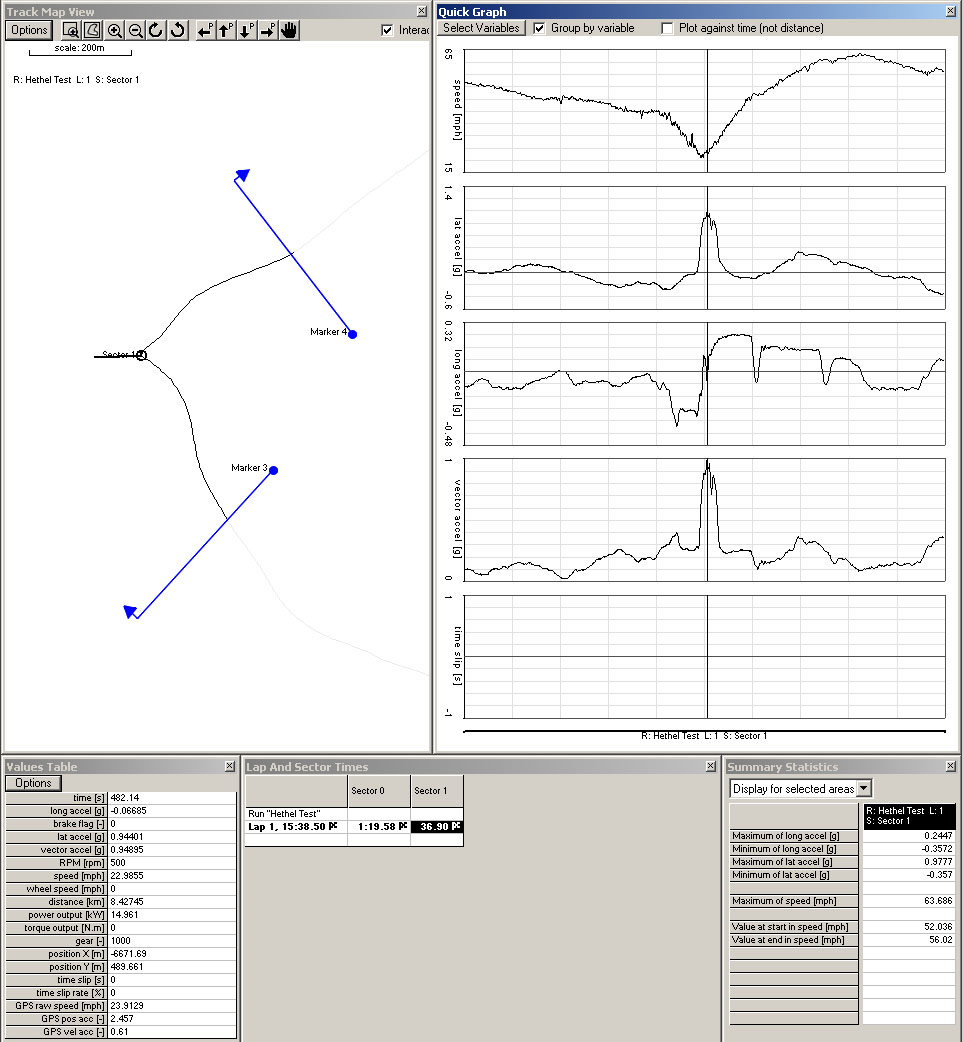Click the Sector 1 start marker on track
Image resolution: width=963 pixels, height=1042 pixels.
(141, 356)
